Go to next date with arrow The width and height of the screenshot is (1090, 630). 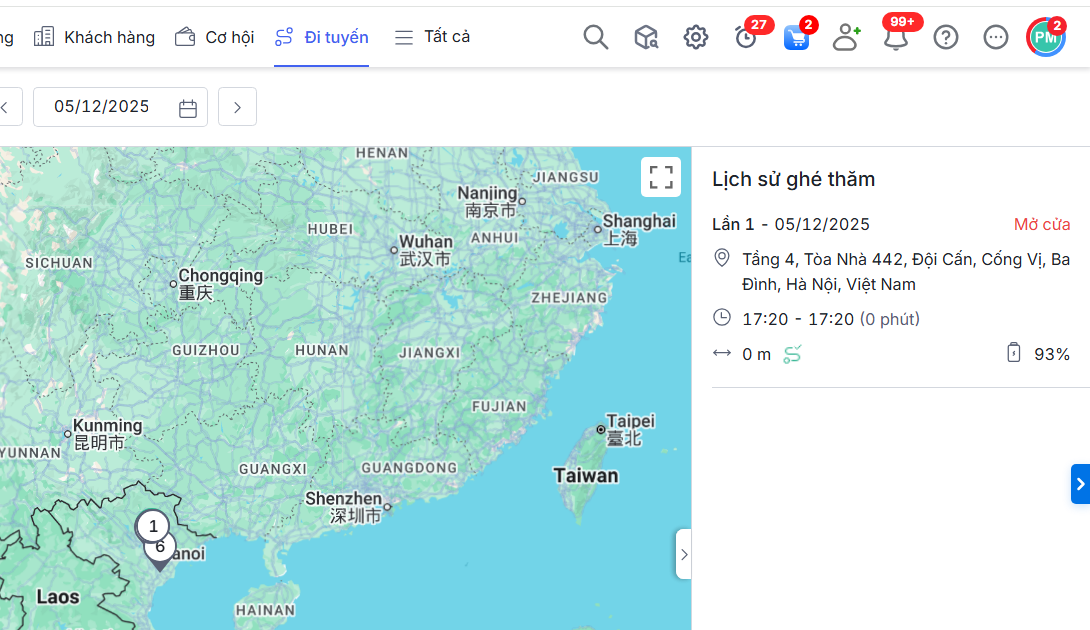point(237,108)
